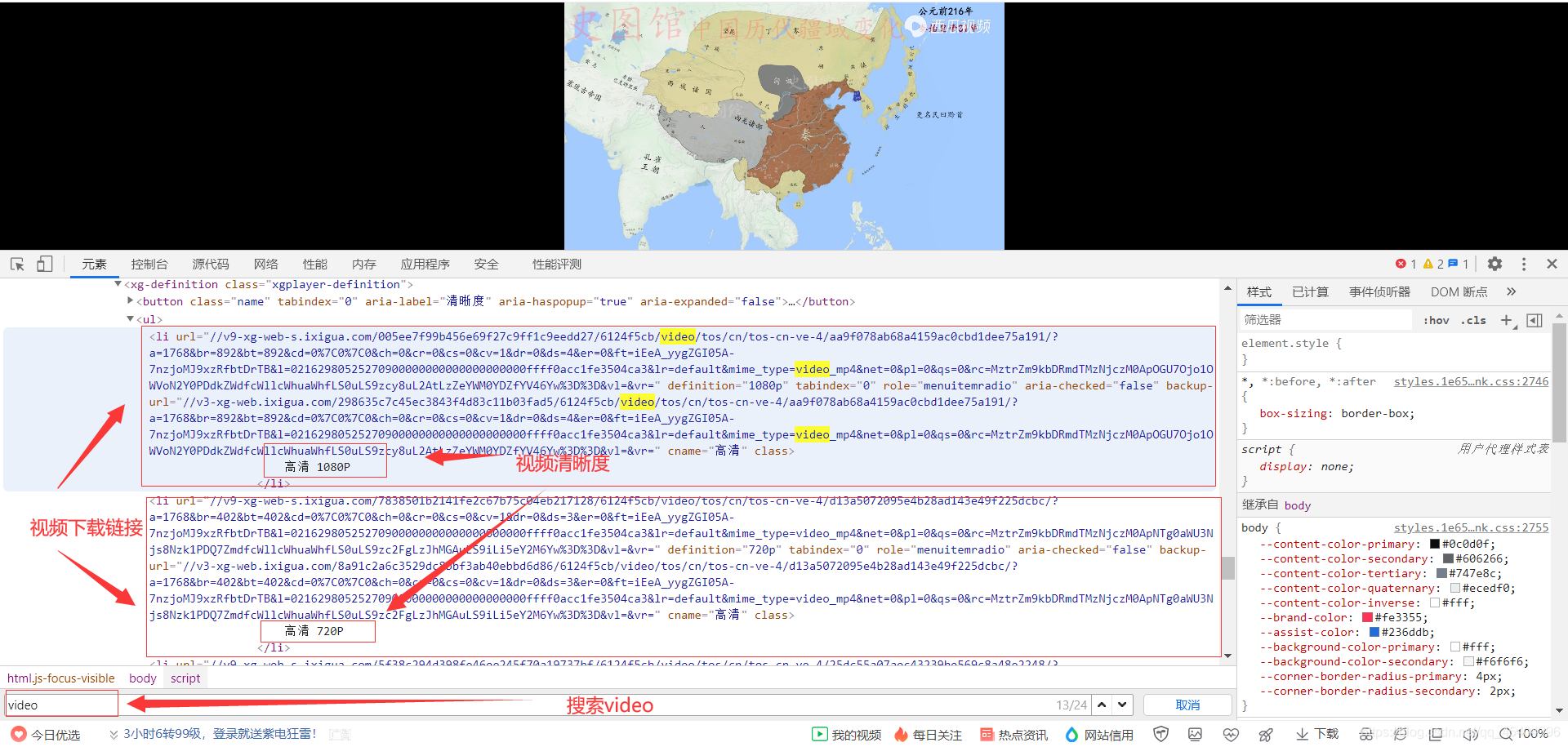Expand the hot-news ticker arrow in status bar

[114, 734]
